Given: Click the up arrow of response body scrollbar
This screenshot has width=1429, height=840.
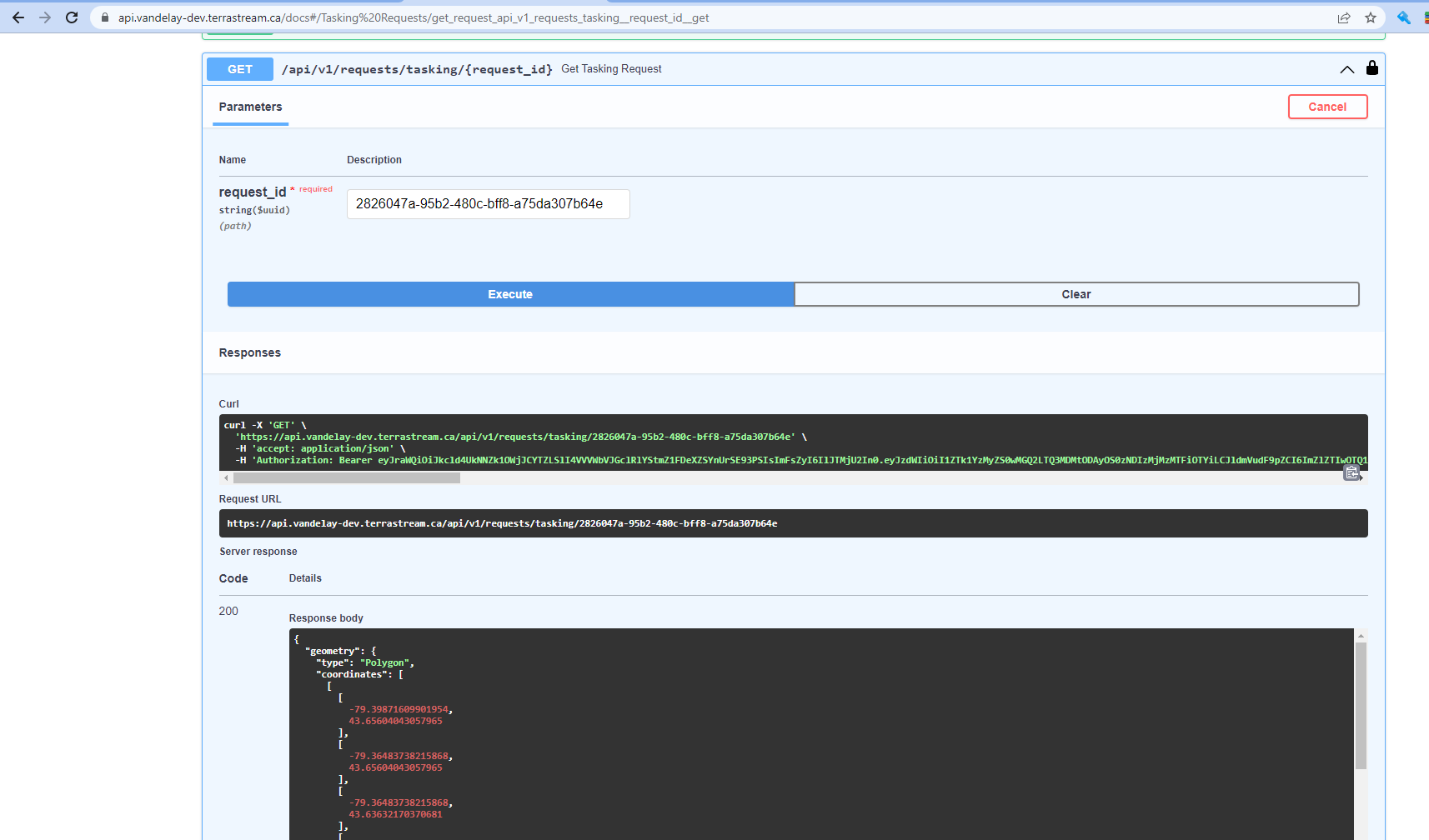Looking at the screenshot, I should [x=1361, y=636].
